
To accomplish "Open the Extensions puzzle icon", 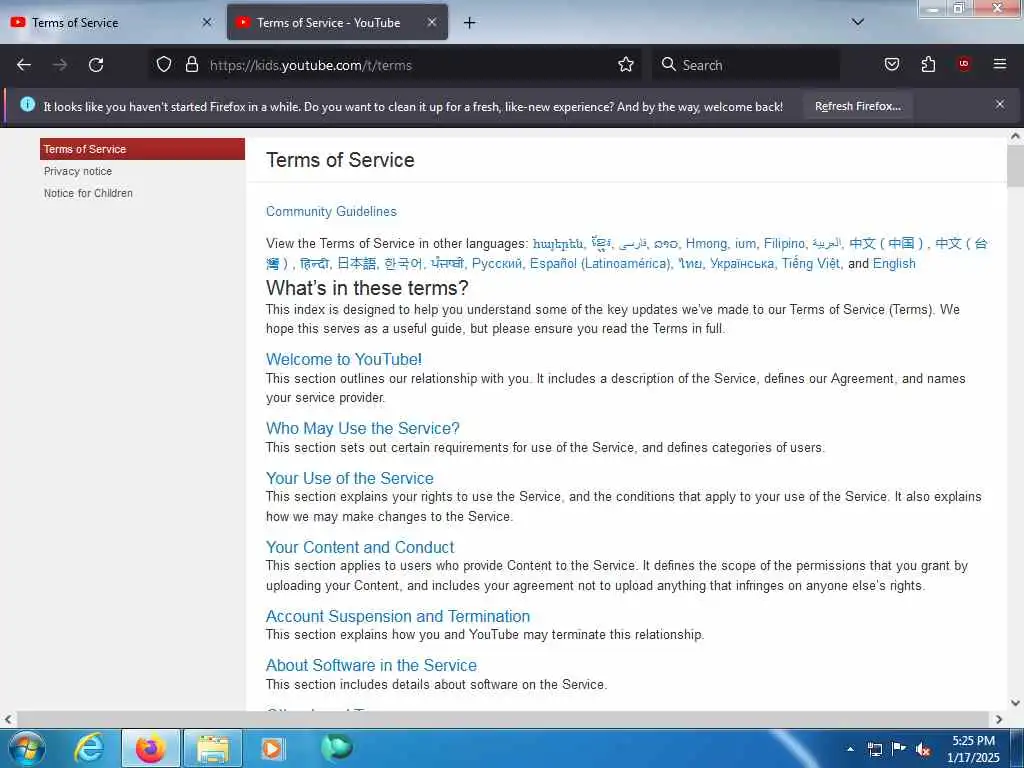I will pyautogui.click(x=928, y=65).
